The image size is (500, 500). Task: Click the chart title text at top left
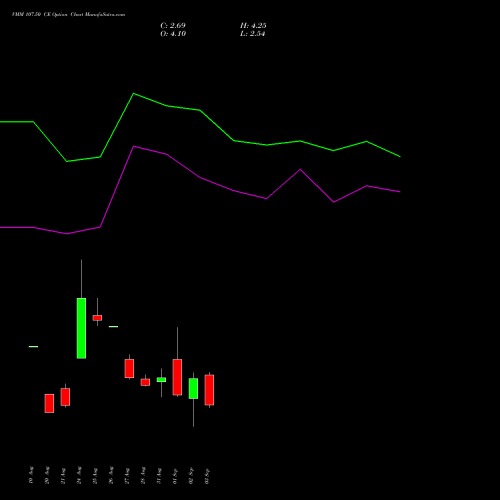[68, 15]
